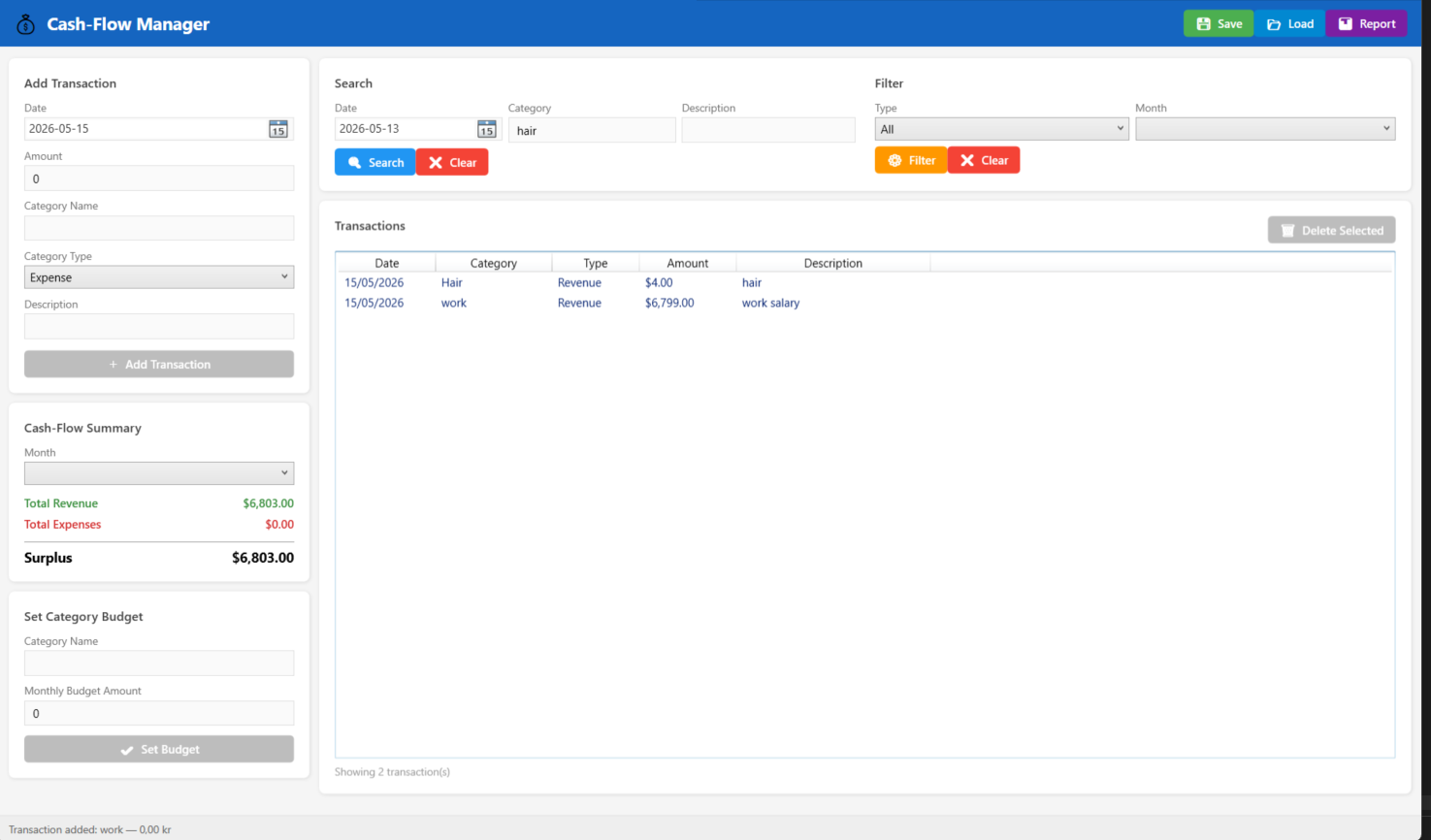This screenshot has height=840, width=1431.
Task: Focus the Search Description field
Action: [768, 130]
